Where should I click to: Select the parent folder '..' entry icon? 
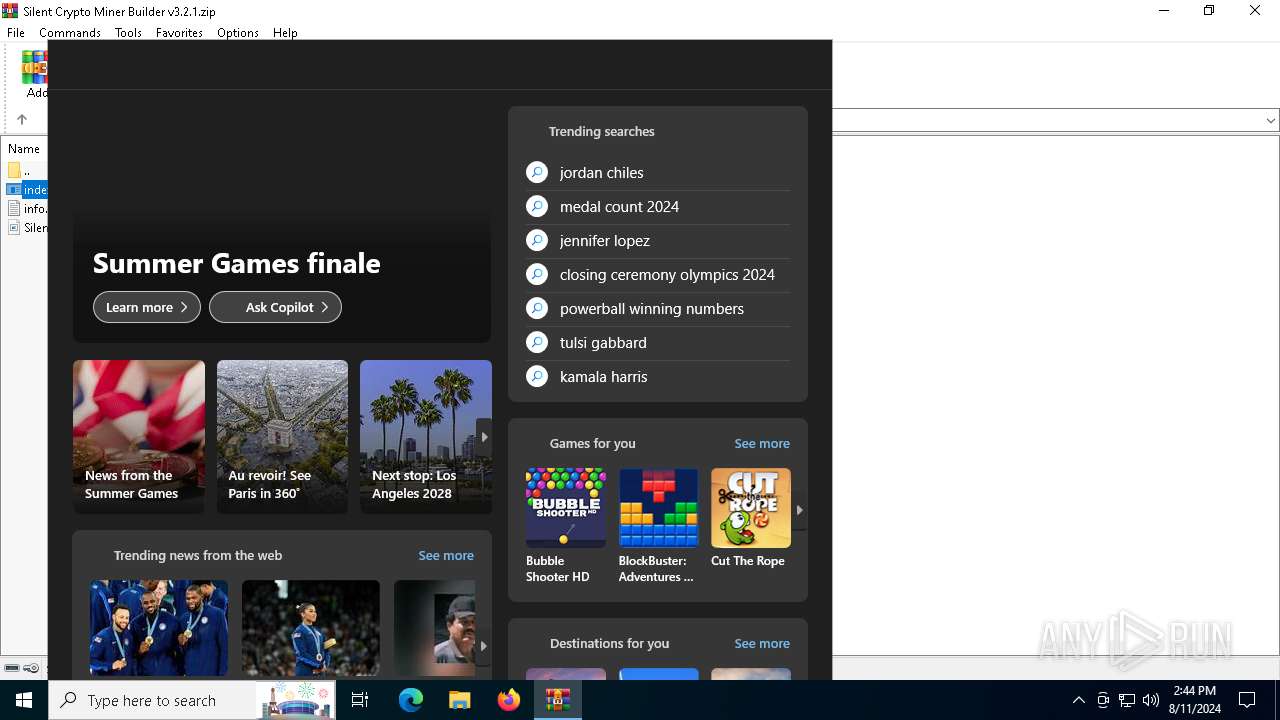click(x=14, y=170)
